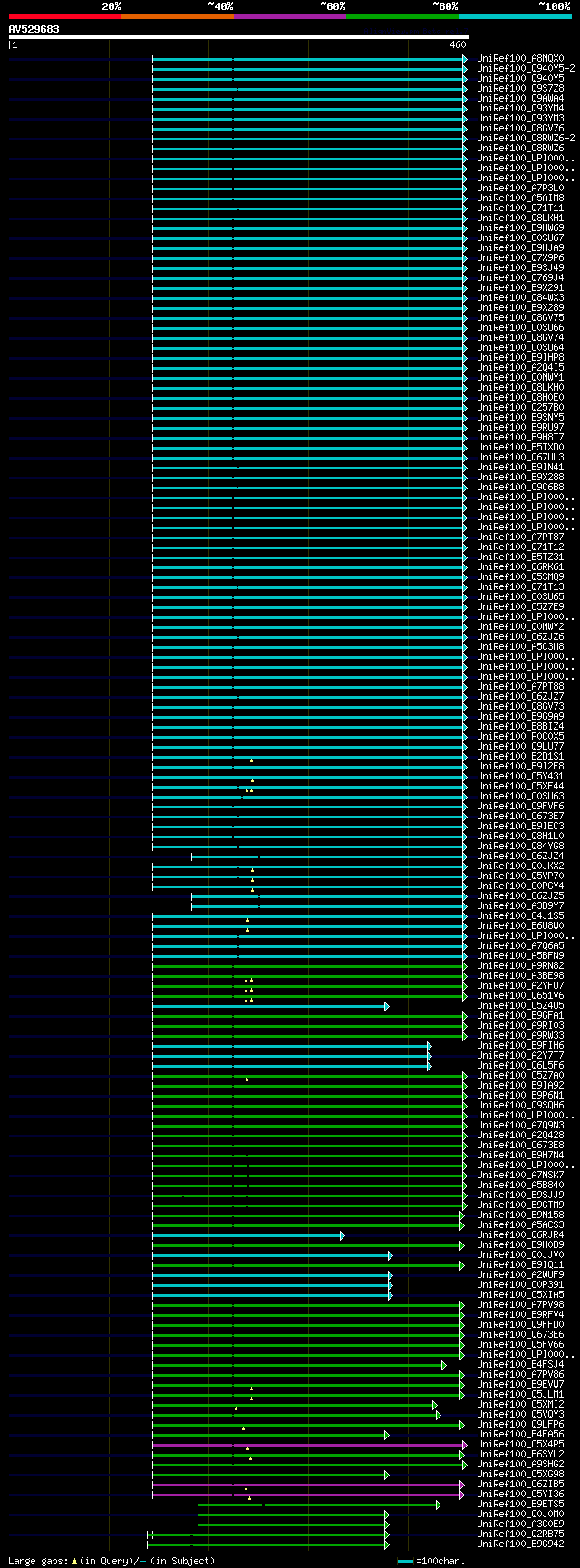The height and width of the screenshot is (1568, 580).
Task: Select the UniRef100_A7NSK7 label
Action: [519, 1176]
